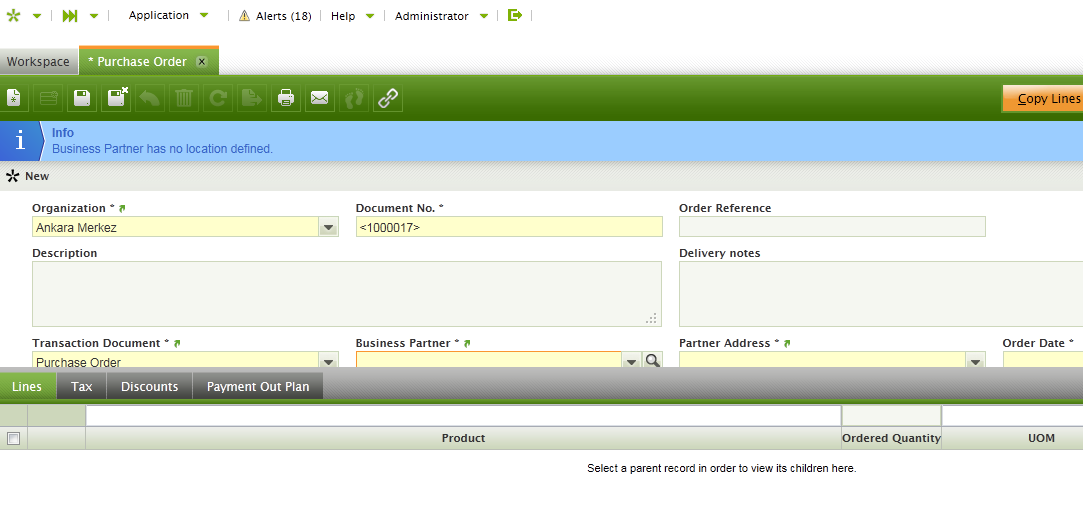1083x532 pixels.
Task: Click the Product column filter box
Action: [463, 416]
